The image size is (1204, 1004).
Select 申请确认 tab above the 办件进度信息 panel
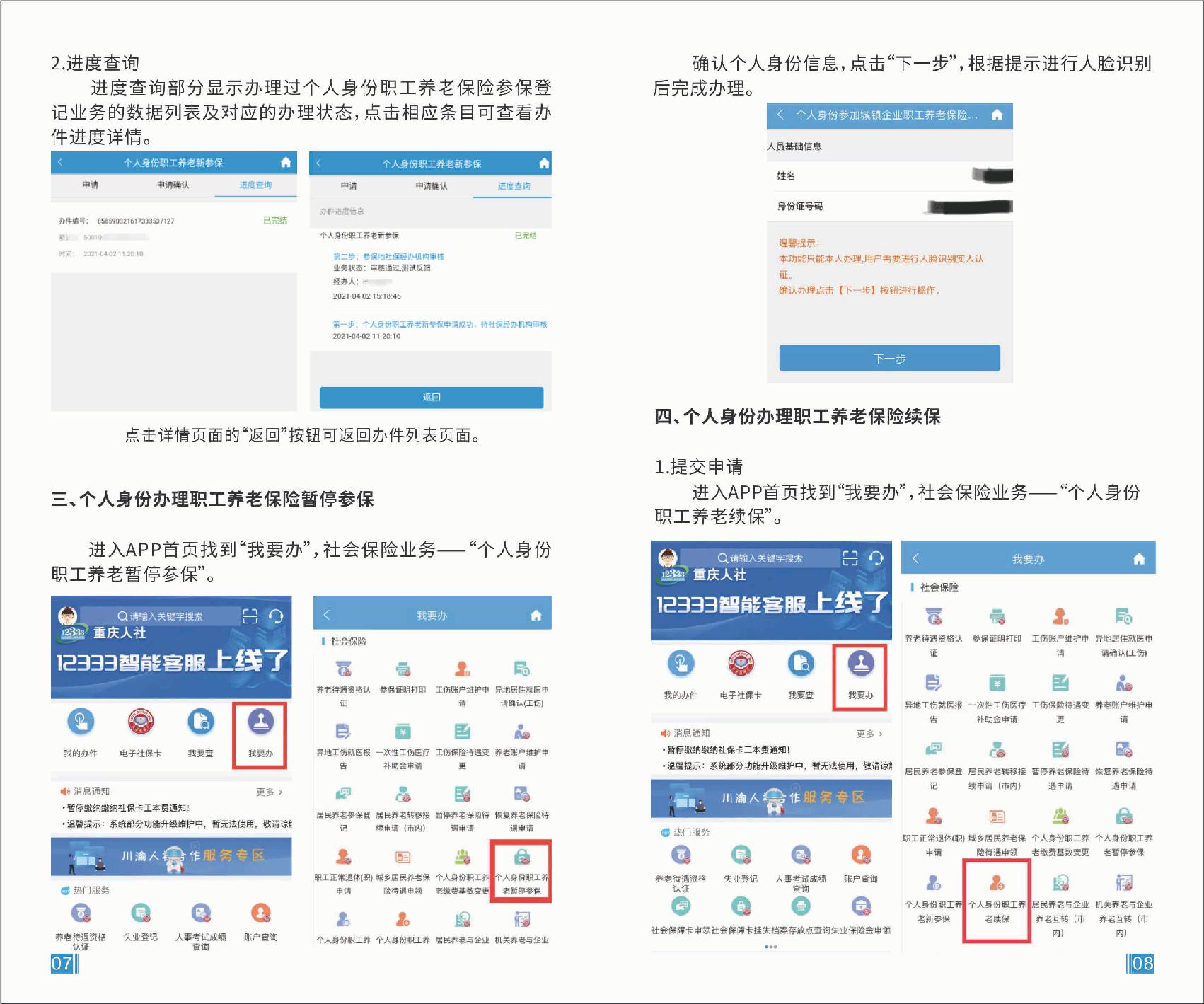432,185
